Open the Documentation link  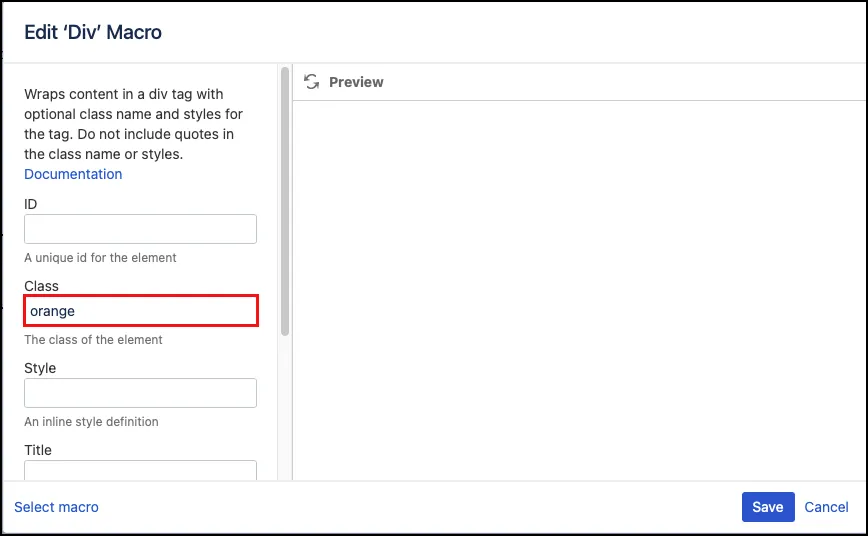pos(73,174)
